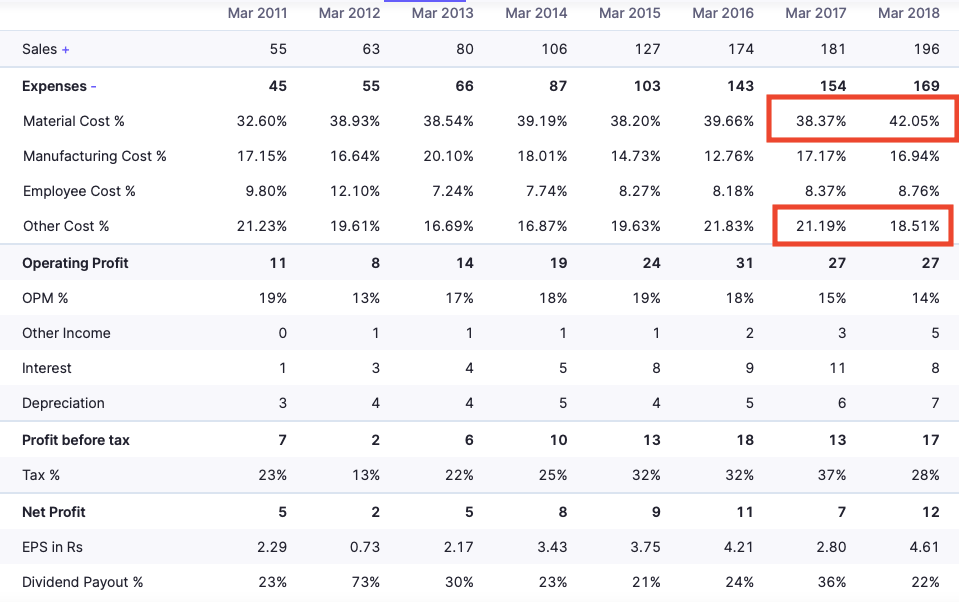Expand Sales row with plus icon

[66, 49]
